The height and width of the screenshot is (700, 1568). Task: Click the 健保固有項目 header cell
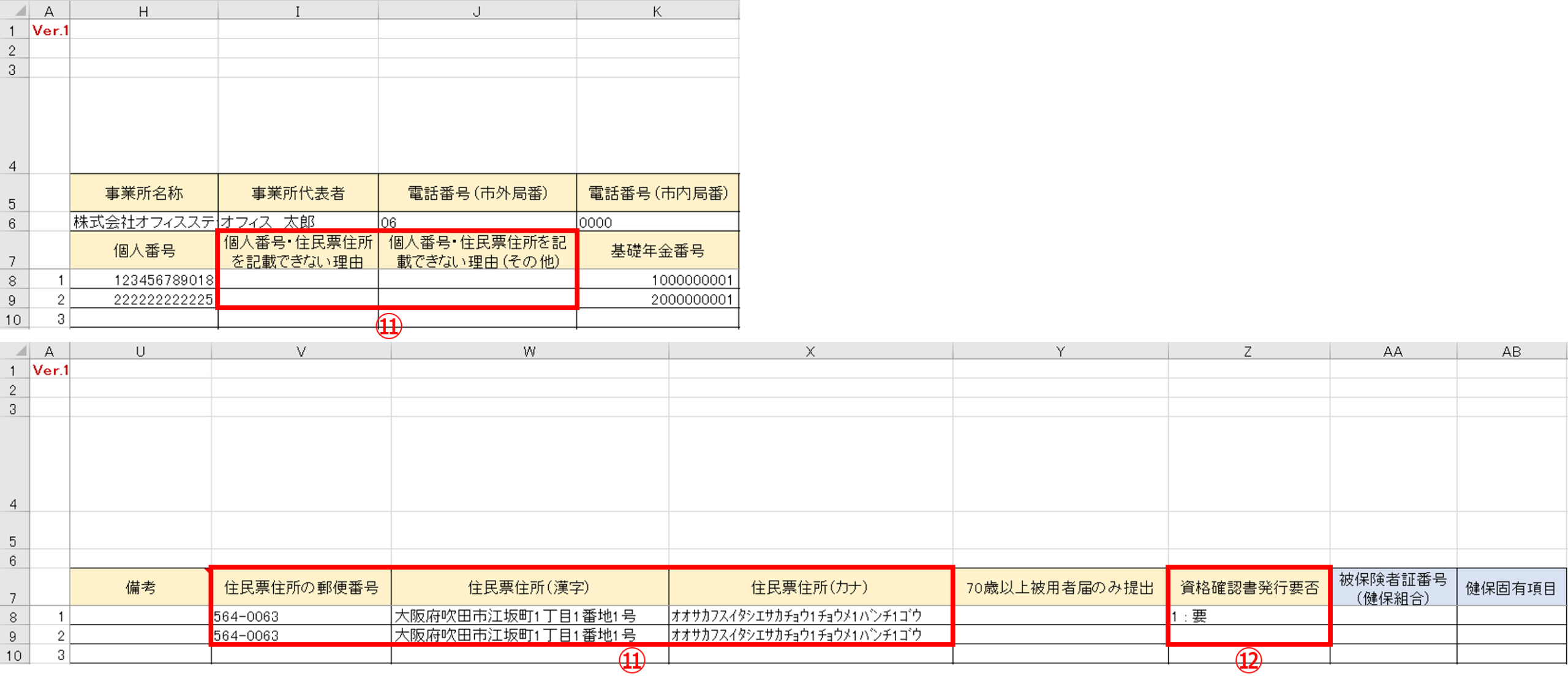click(x=1510, y=587)
